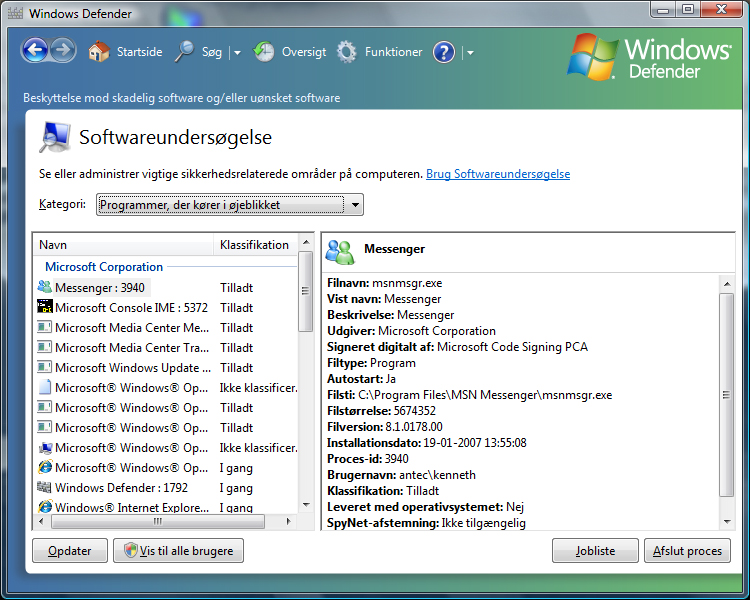
Task: Click the Søg toolbar label
Action: click(x=211, y=52)
